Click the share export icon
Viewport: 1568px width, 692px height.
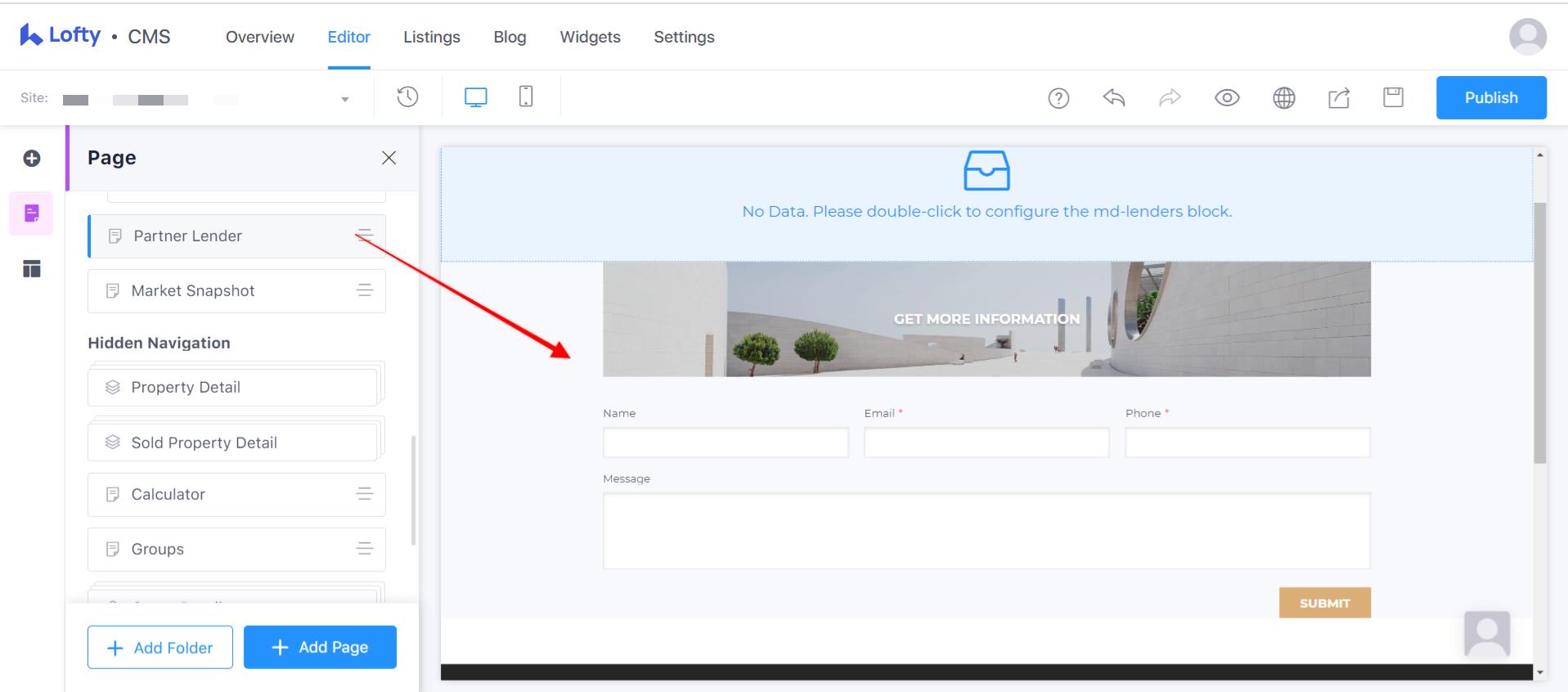(1339, 98)
